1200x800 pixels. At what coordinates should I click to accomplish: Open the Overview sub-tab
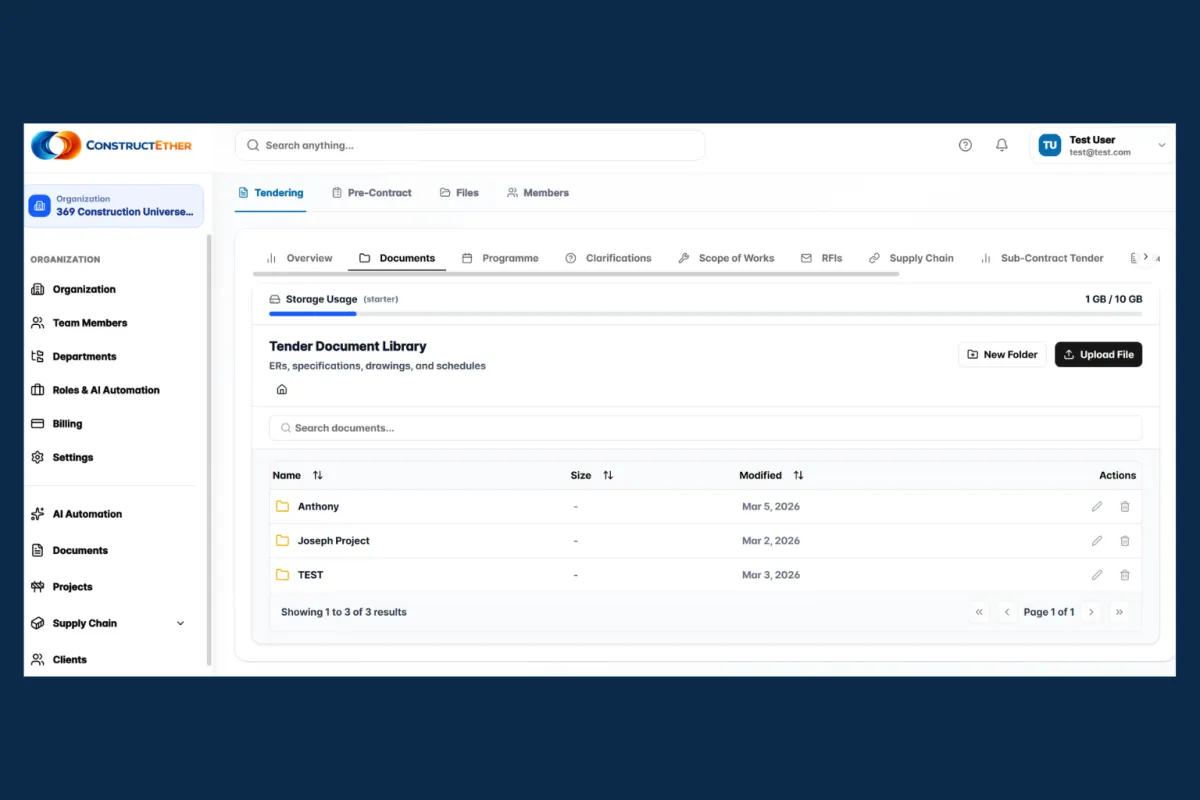click(x=299, y=258)
